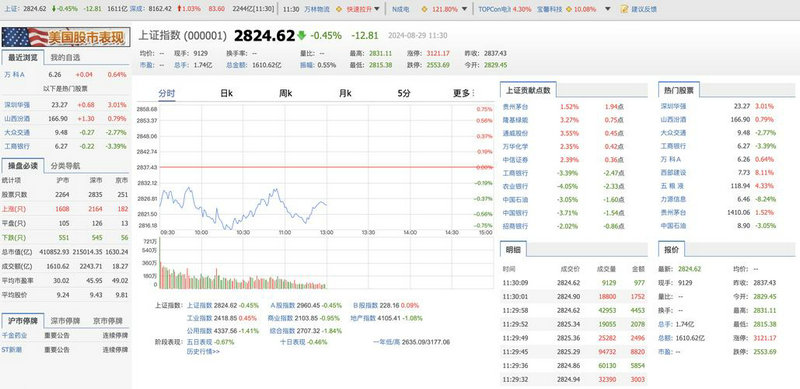
Task: Open 农业银行 in contribution list
Action: pos(515,186)
